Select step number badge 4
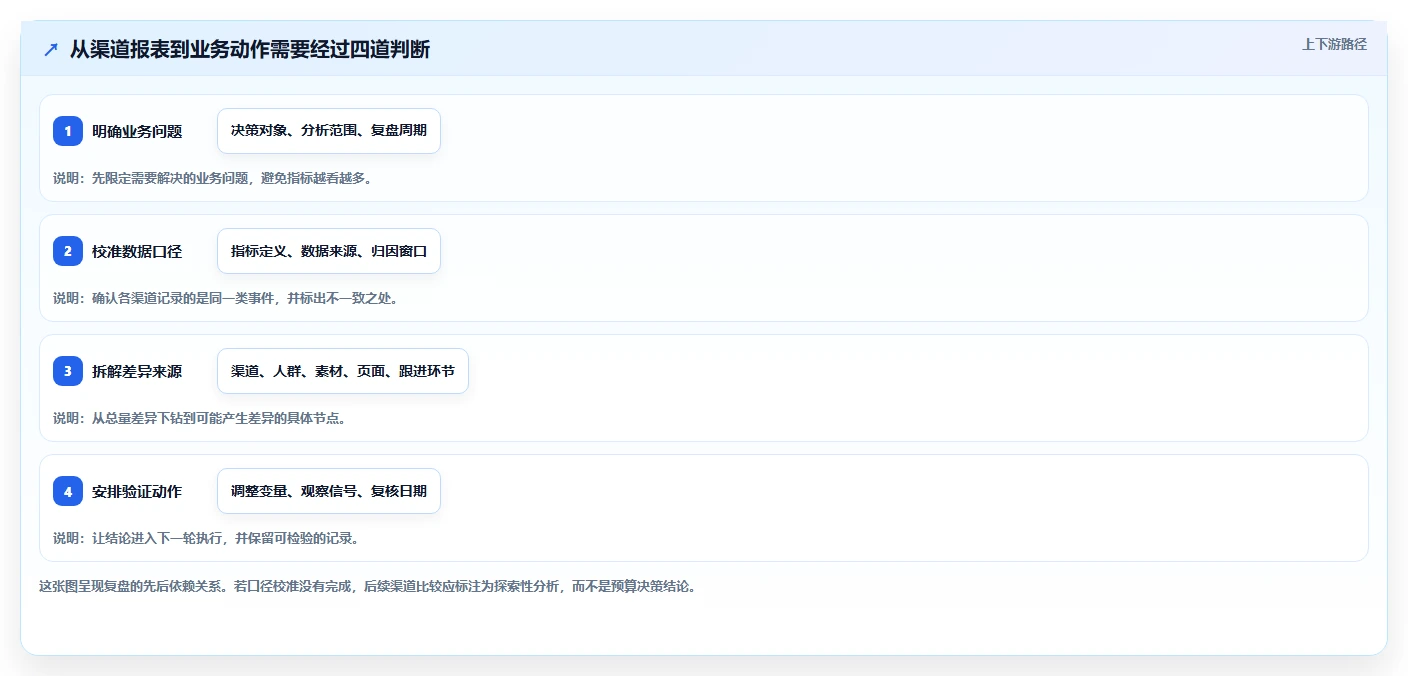Viewport: 1408px width, 676px height. coord(68,491)
